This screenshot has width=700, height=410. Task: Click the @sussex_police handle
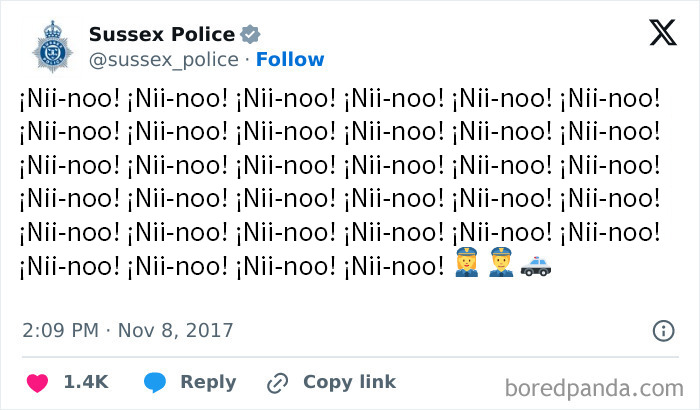tap(164, 60)
